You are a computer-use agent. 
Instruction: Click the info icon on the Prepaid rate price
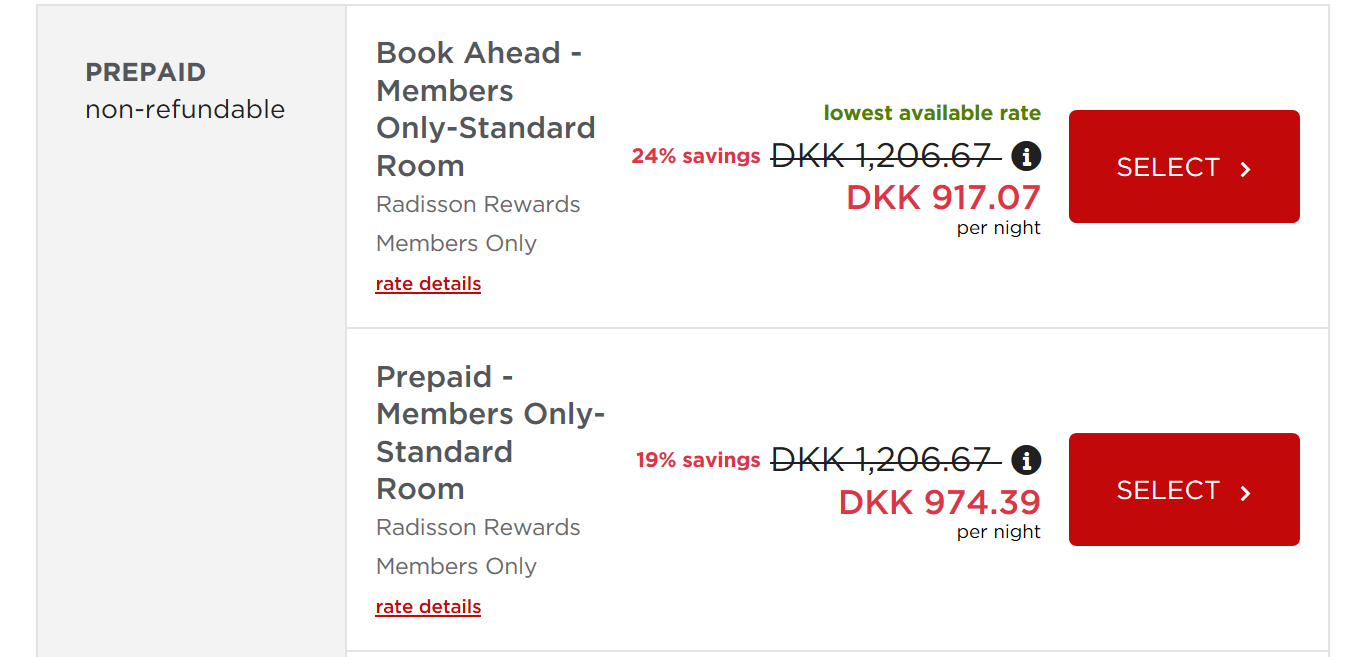point(1026,460)
